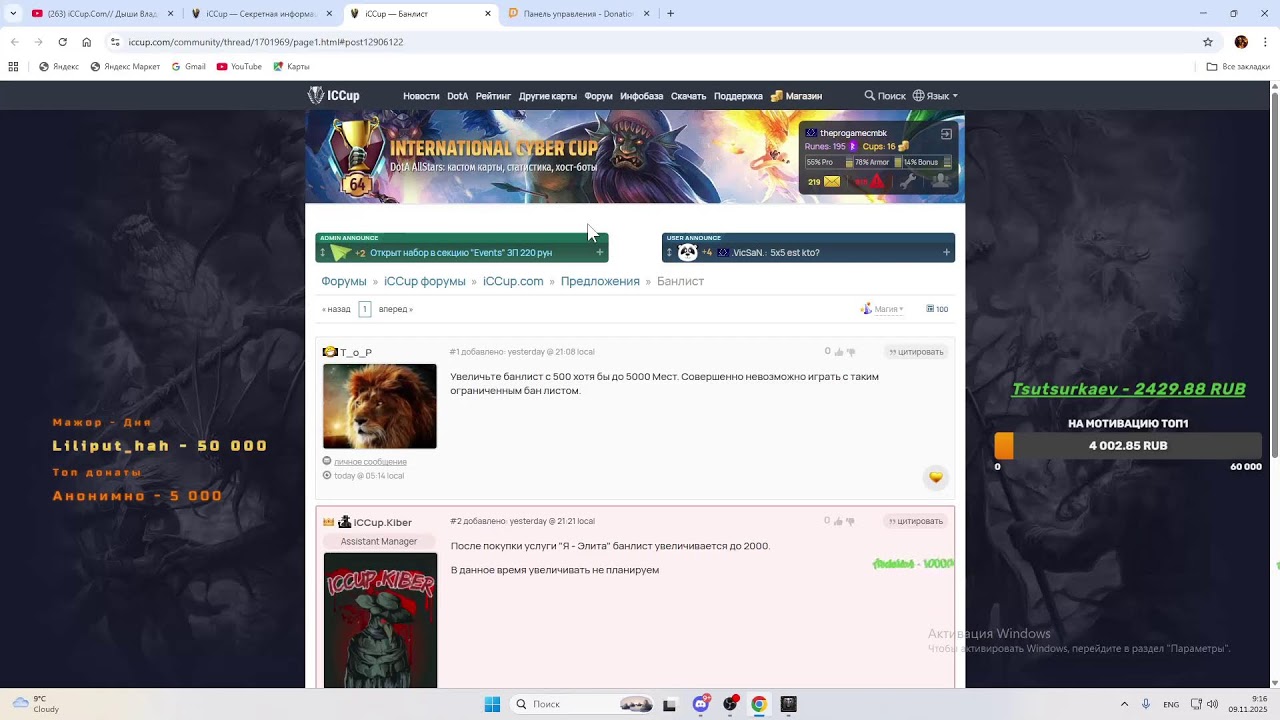Click the личное сообщение link

click(370, 462)
